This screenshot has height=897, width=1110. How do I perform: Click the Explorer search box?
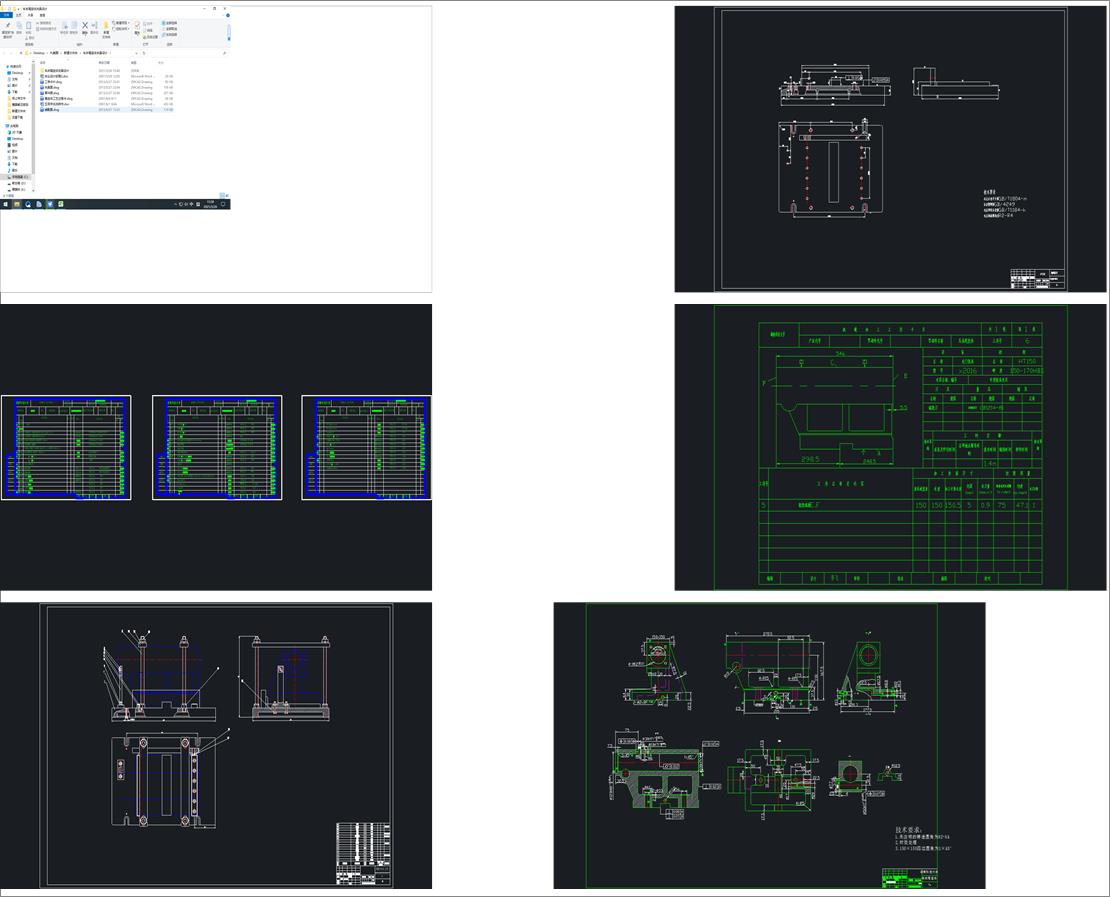188,53
